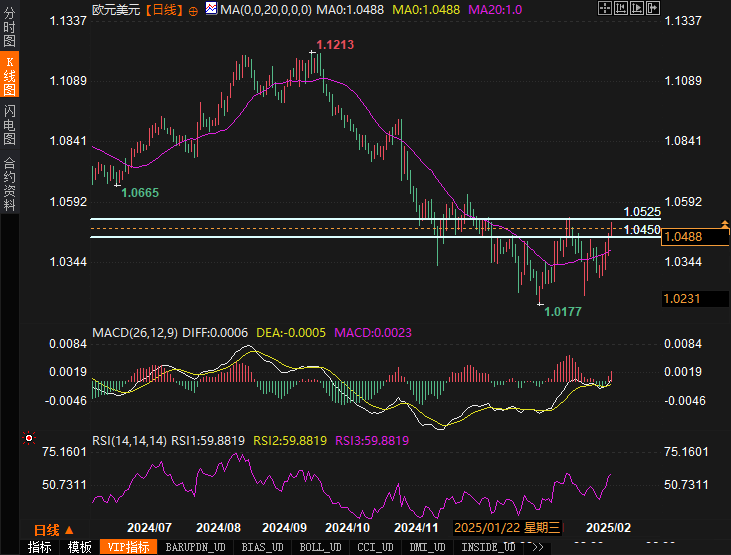The width and height of the screenshot is (731, 555).
Task: Click the VIP指标 tab
Action: (129, 547)
